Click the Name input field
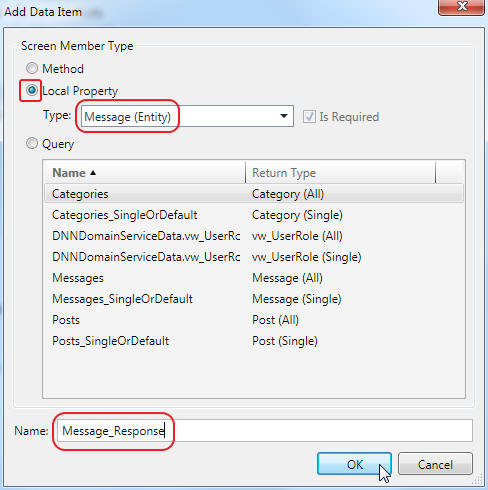488x490 pixels. 264,431
